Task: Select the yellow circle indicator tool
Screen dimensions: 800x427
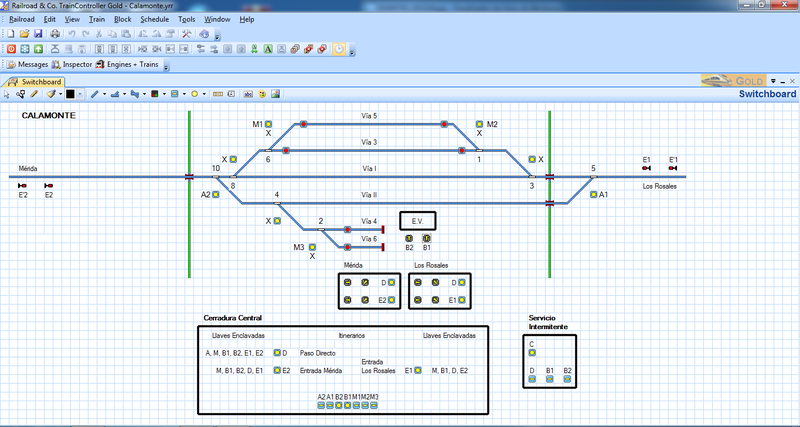Action: coord(194,94)
